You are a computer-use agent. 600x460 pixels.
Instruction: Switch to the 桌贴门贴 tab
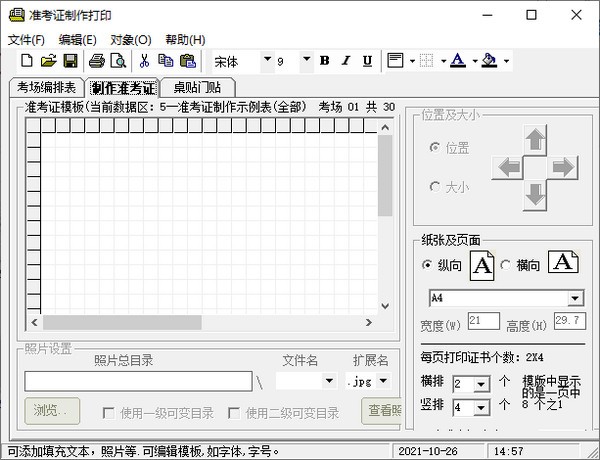point(197,88)
